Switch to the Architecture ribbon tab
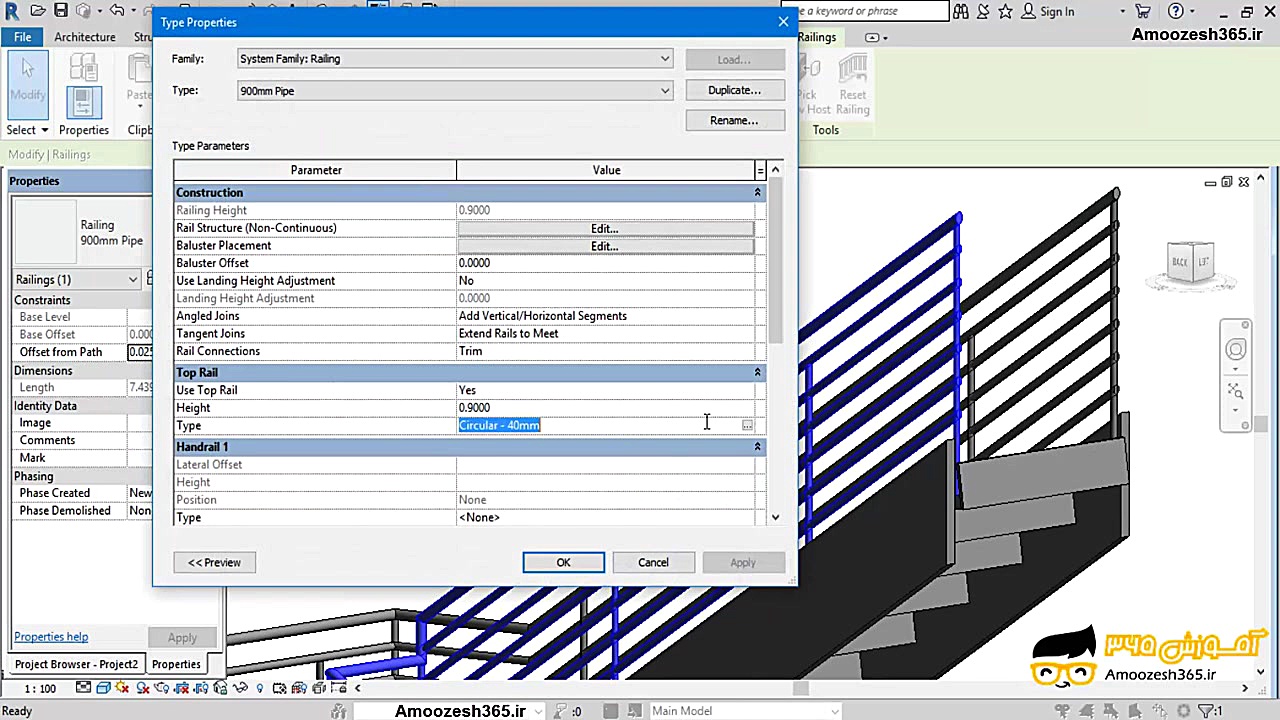Viewport: 1280px width, 720px height. pos(85,37)
